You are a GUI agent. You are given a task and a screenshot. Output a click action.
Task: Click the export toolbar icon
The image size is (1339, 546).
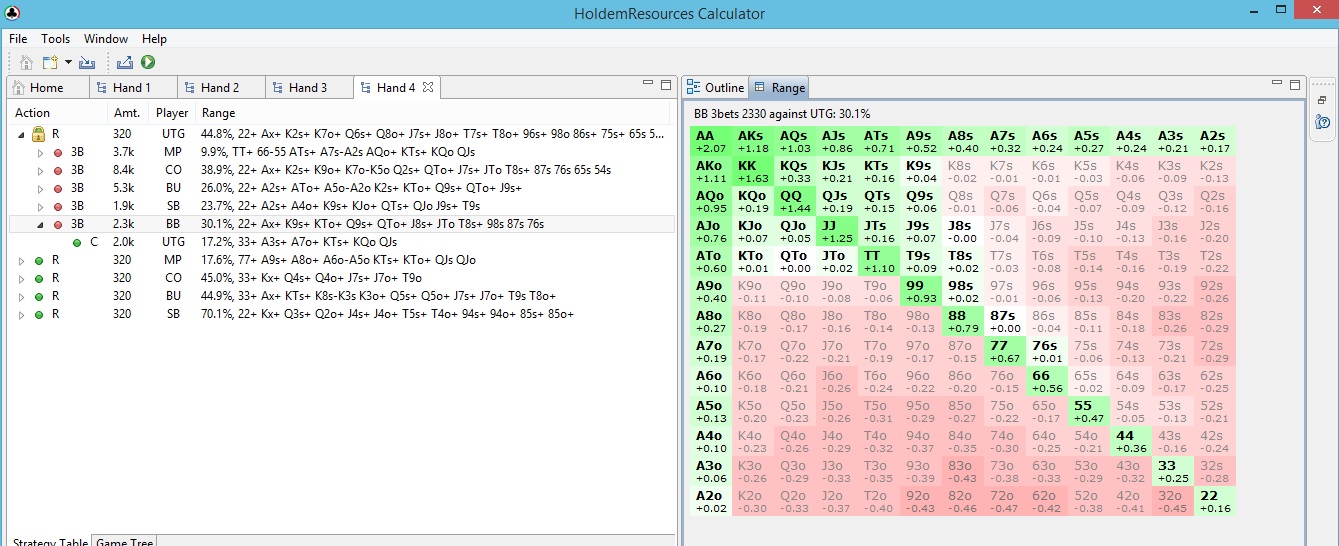click(x=126, y=62)
